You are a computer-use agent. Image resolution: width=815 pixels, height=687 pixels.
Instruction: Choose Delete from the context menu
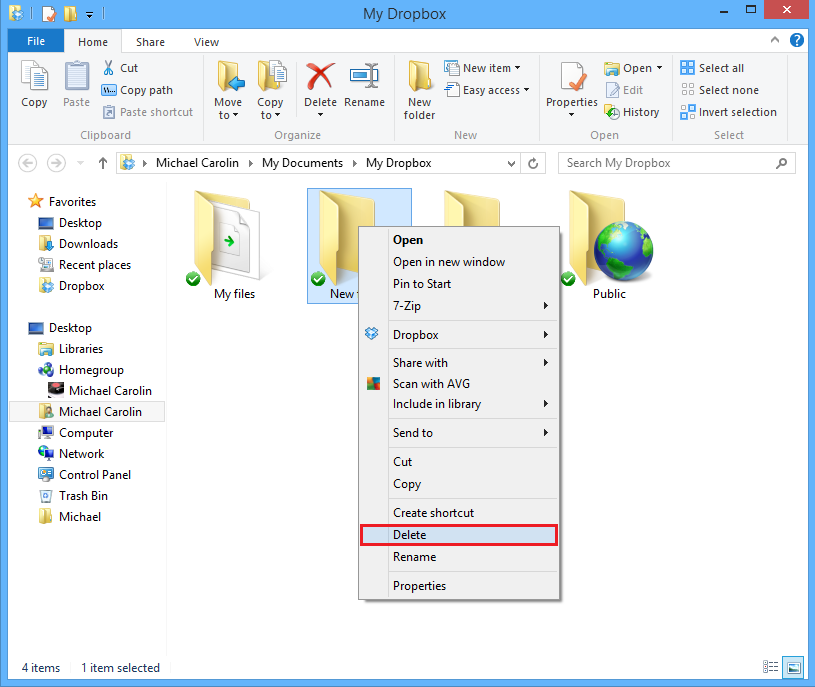tap(412, 534)
